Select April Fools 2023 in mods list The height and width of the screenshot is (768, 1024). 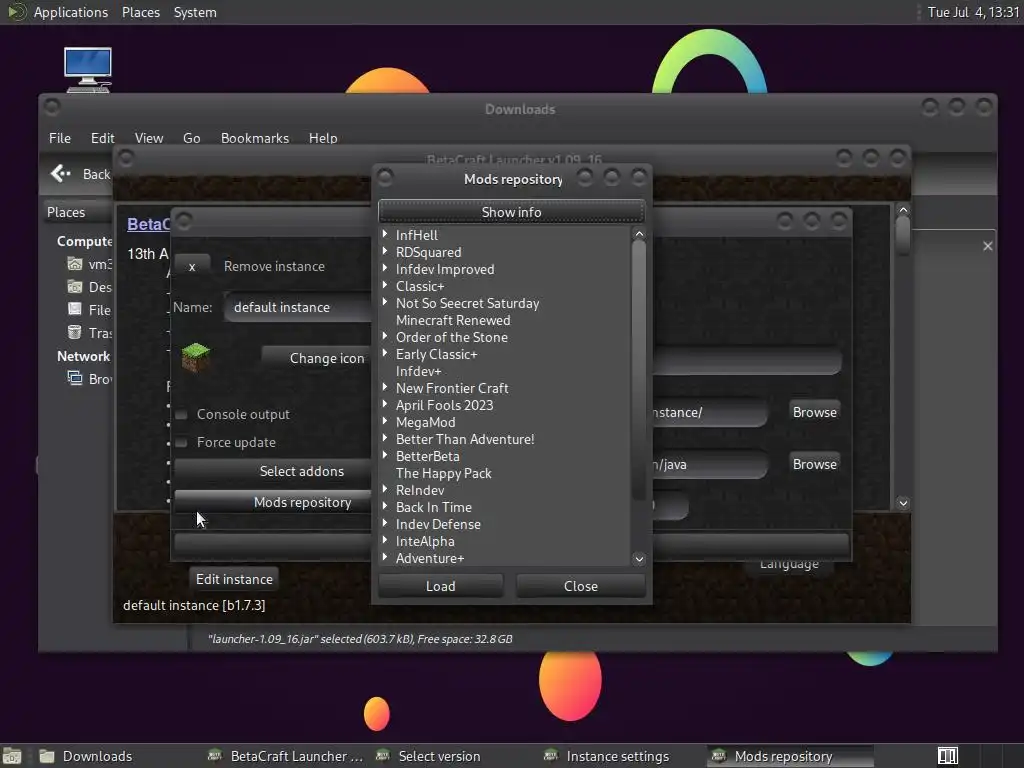445,405
